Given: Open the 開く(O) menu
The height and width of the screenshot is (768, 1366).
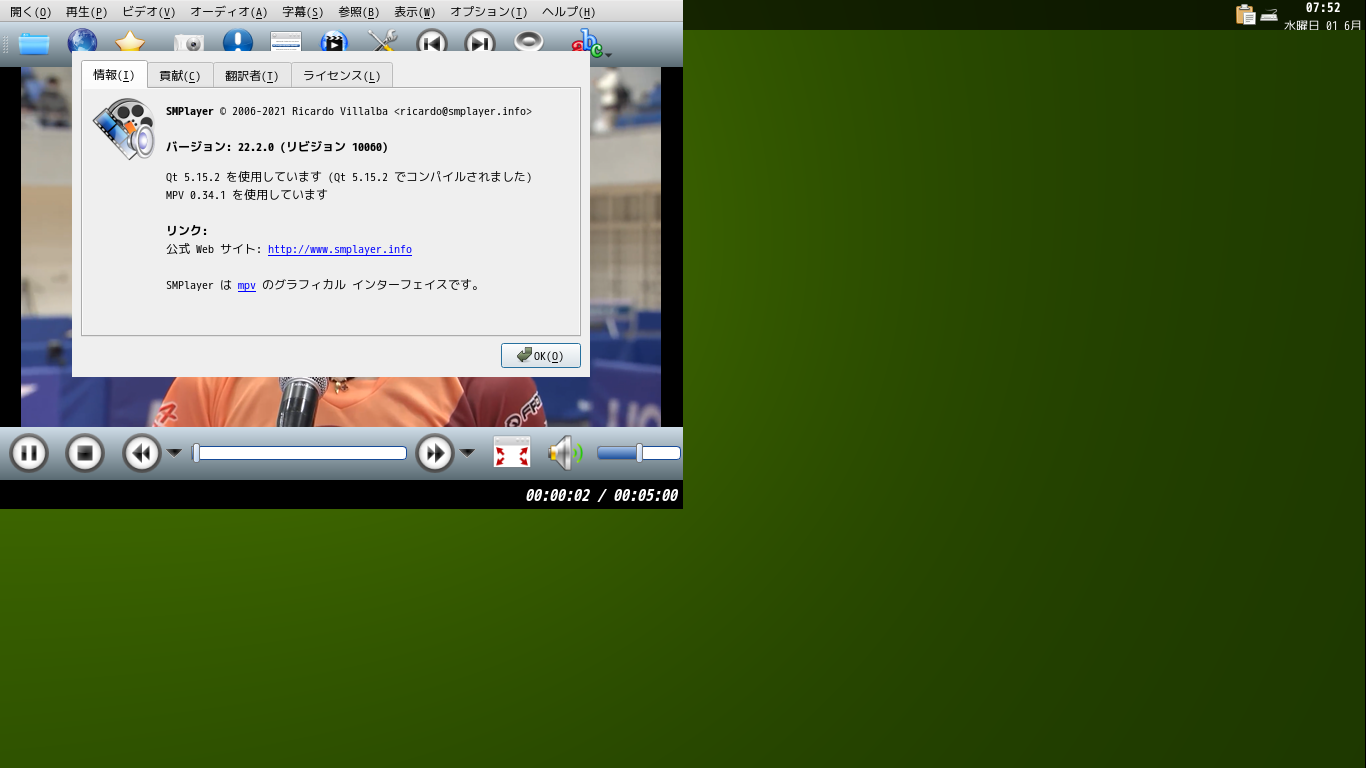Looking at the screenshot, I should [x=30, y=12].
